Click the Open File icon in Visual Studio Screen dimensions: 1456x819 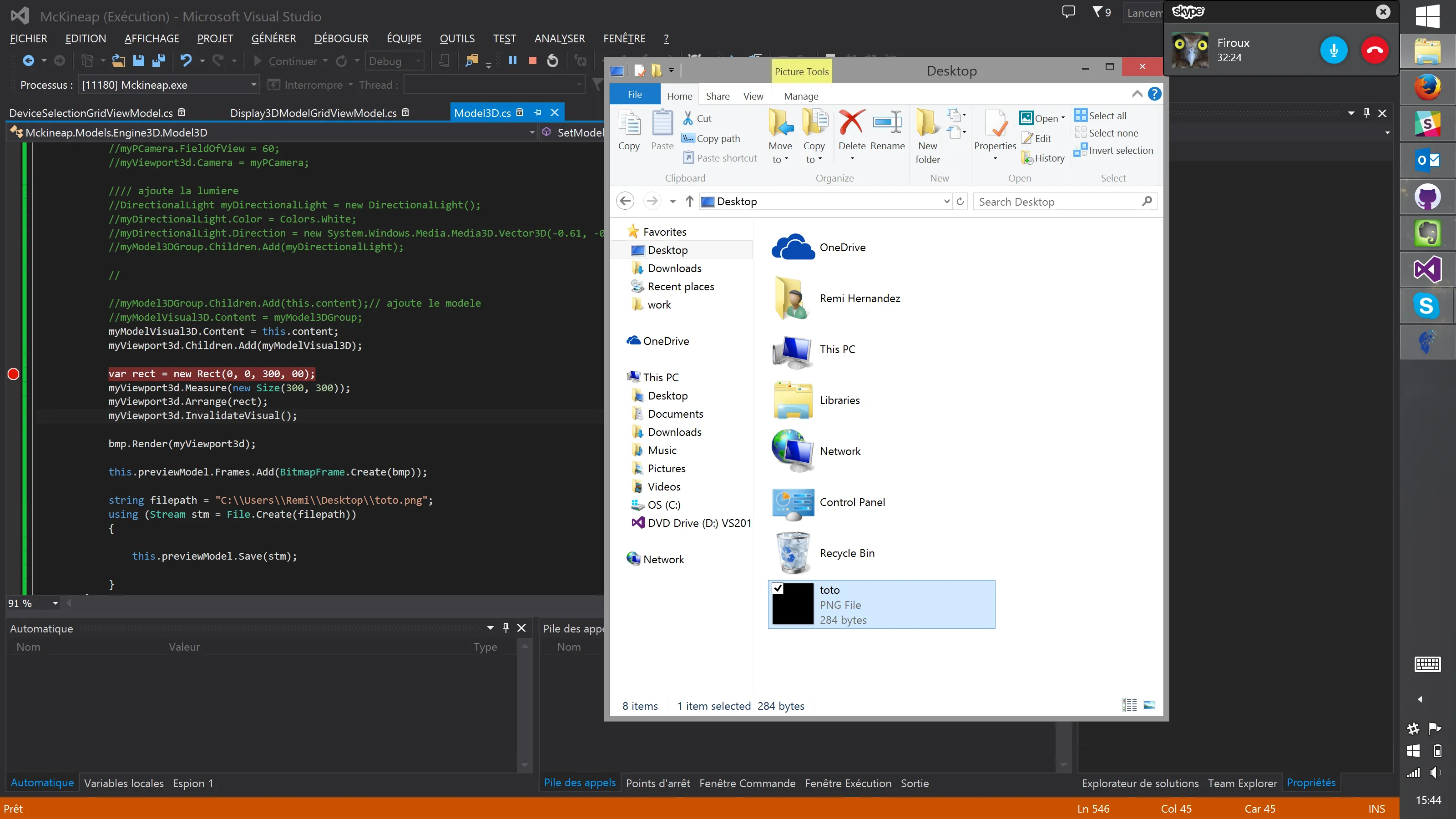[x=118, y=61]
